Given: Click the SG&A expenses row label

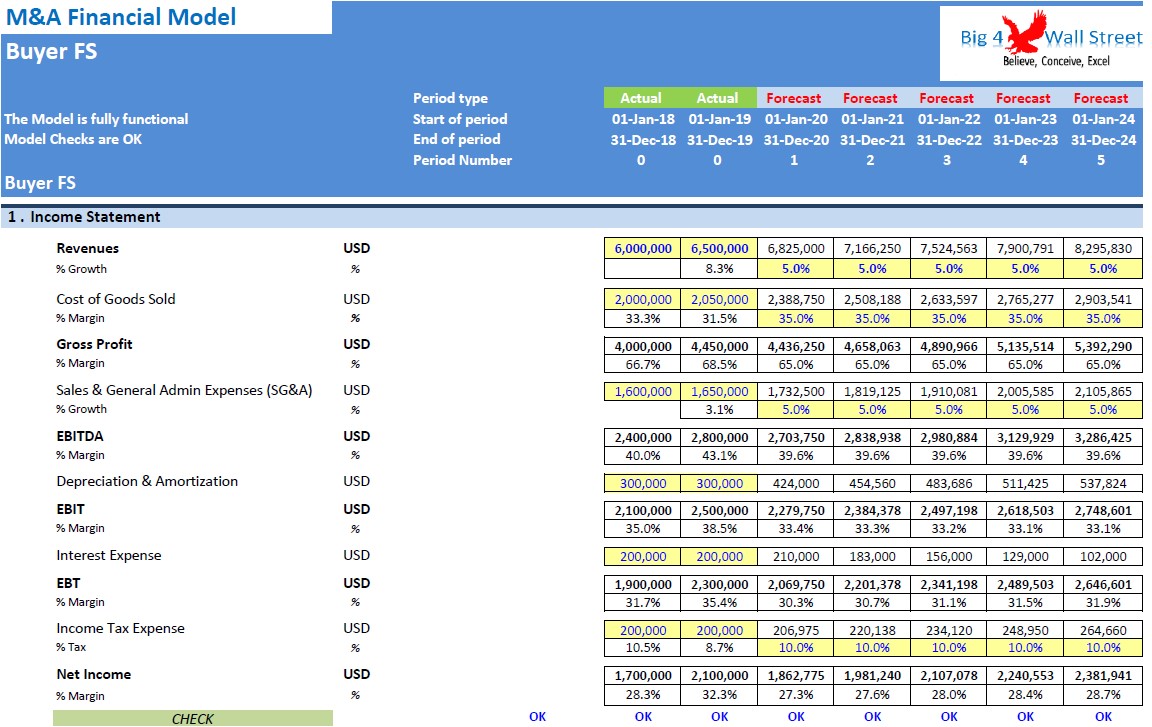Looking at the screenshot, I should tap(184, 390).
